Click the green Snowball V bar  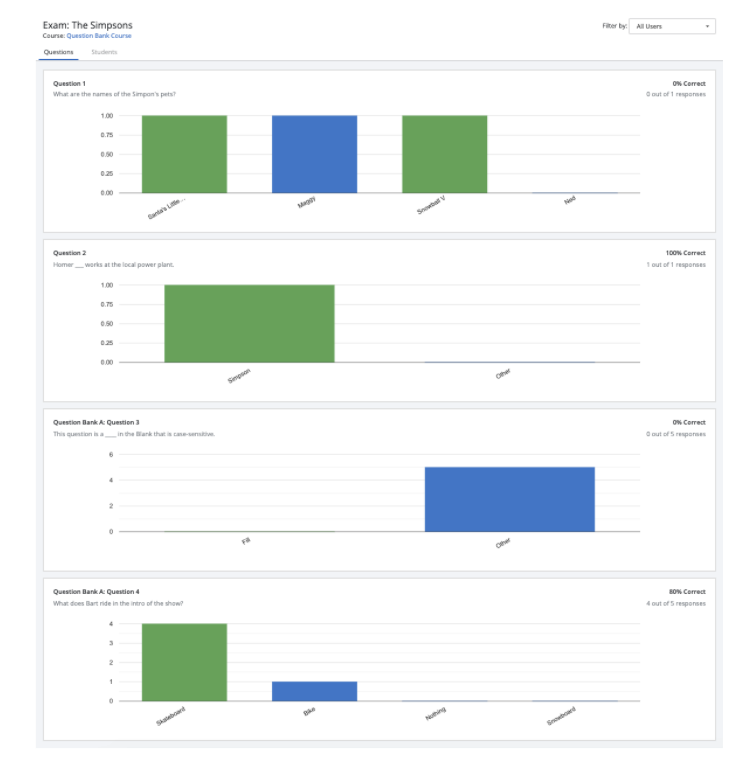pos(444,154)
